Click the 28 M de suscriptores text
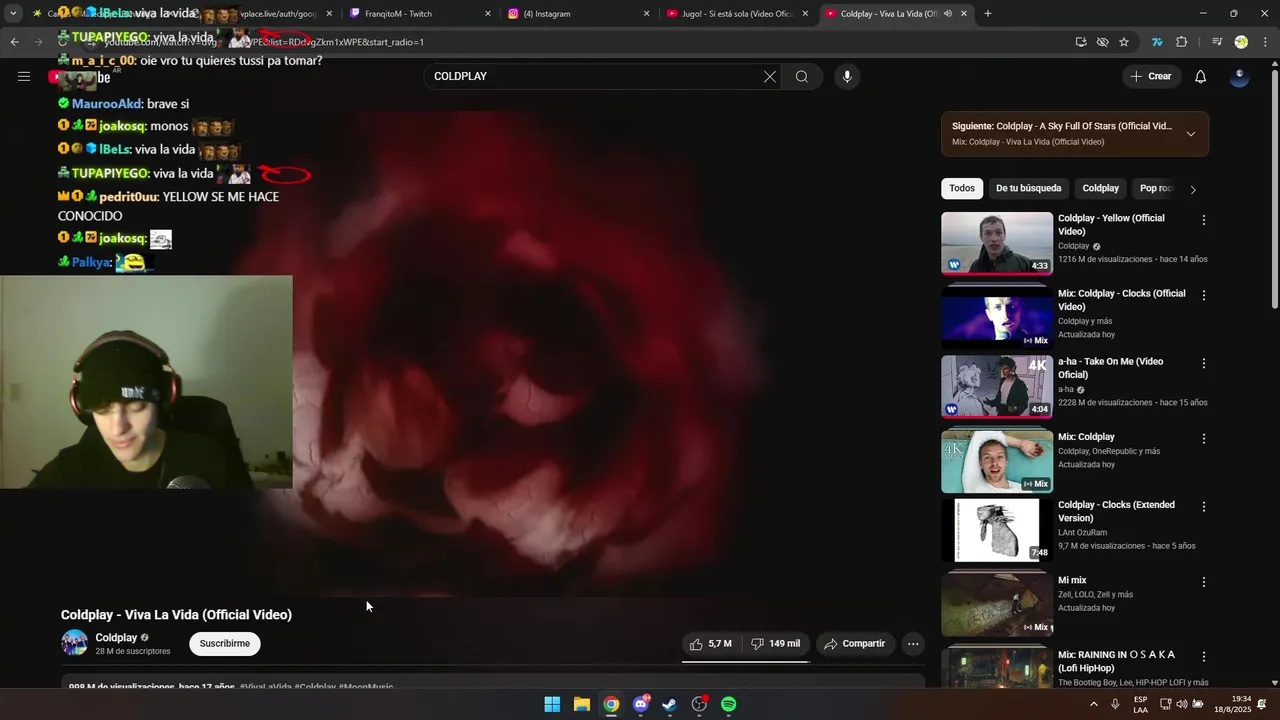 pos(133,652)
